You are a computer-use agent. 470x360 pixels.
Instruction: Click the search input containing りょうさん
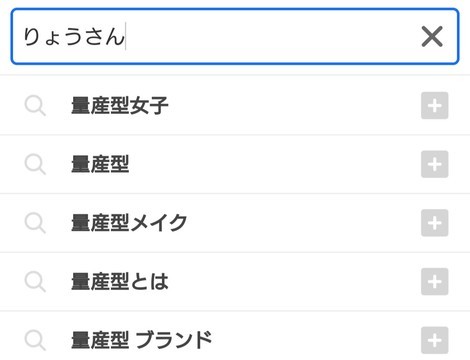tap(235, 36)
